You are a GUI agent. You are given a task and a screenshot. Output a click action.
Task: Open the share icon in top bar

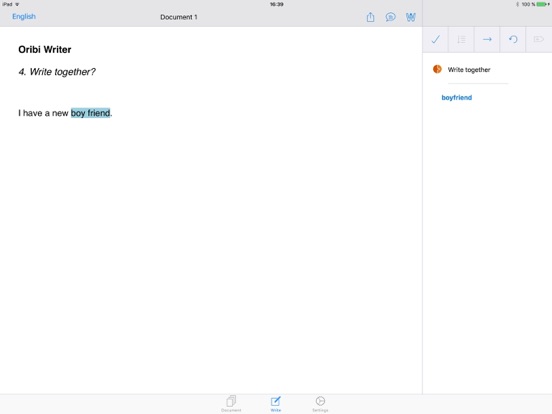[370, 17]
